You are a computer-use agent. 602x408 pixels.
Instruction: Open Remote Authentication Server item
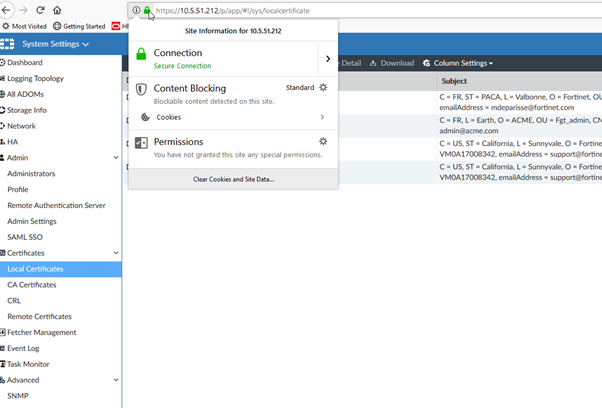[x=56, y=205]
